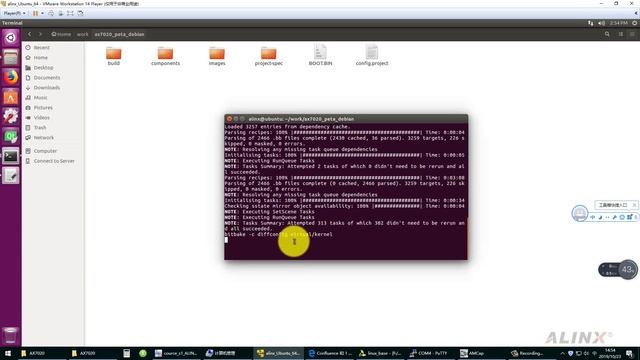The width and height of the screenshot is (640, 360).
Task: Search files with magnifier icon
Action: [607, 34]
